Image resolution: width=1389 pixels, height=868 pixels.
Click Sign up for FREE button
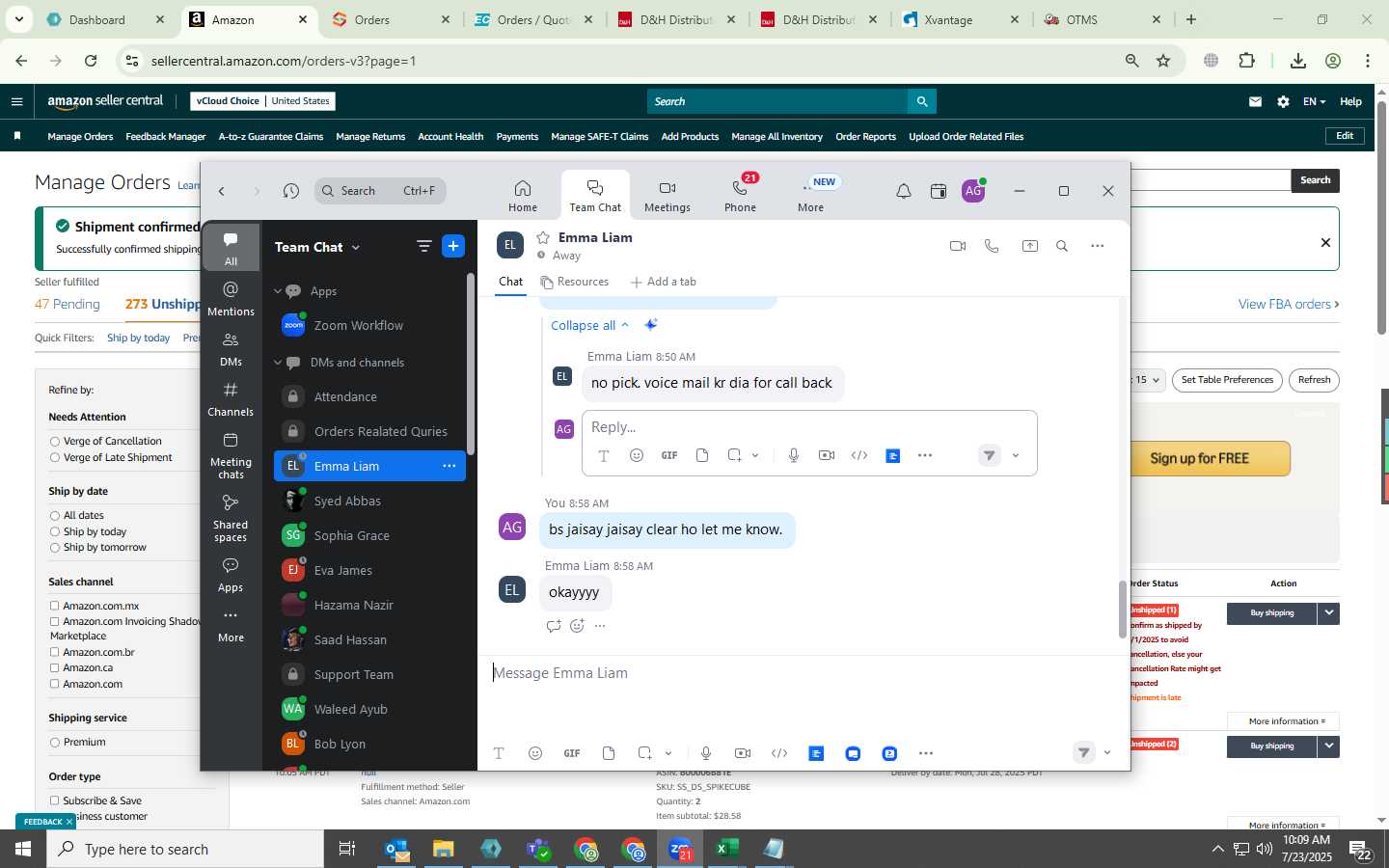point(1199,458)
